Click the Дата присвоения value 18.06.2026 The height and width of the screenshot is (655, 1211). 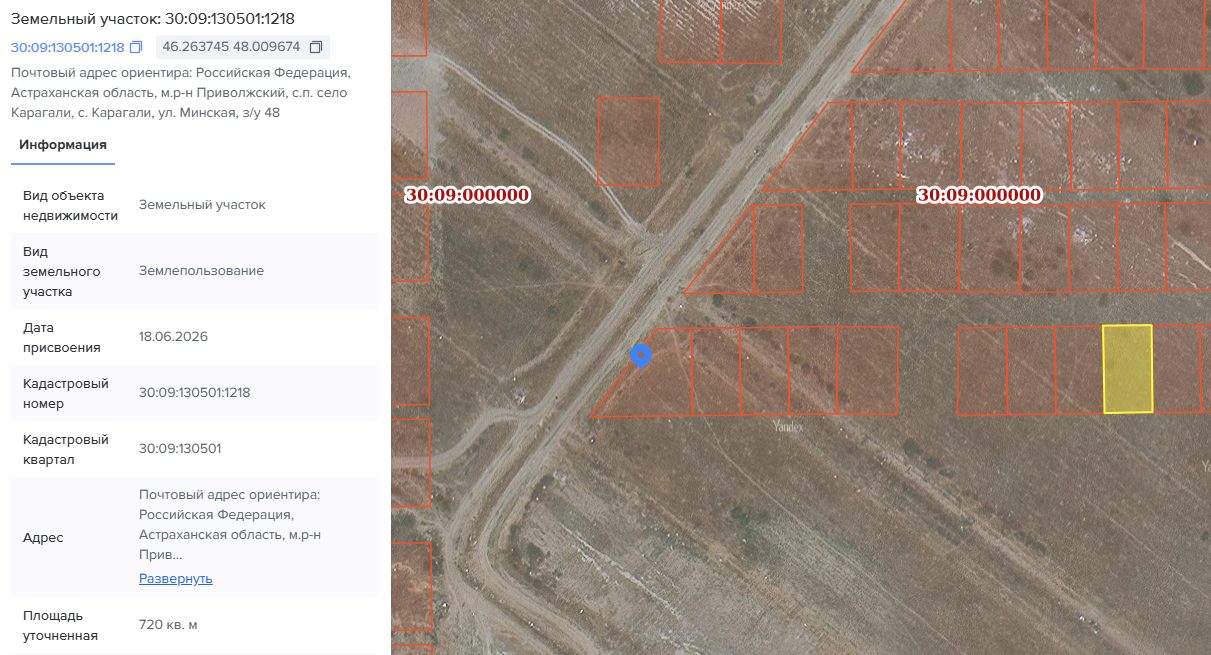[x=173, y=337]
